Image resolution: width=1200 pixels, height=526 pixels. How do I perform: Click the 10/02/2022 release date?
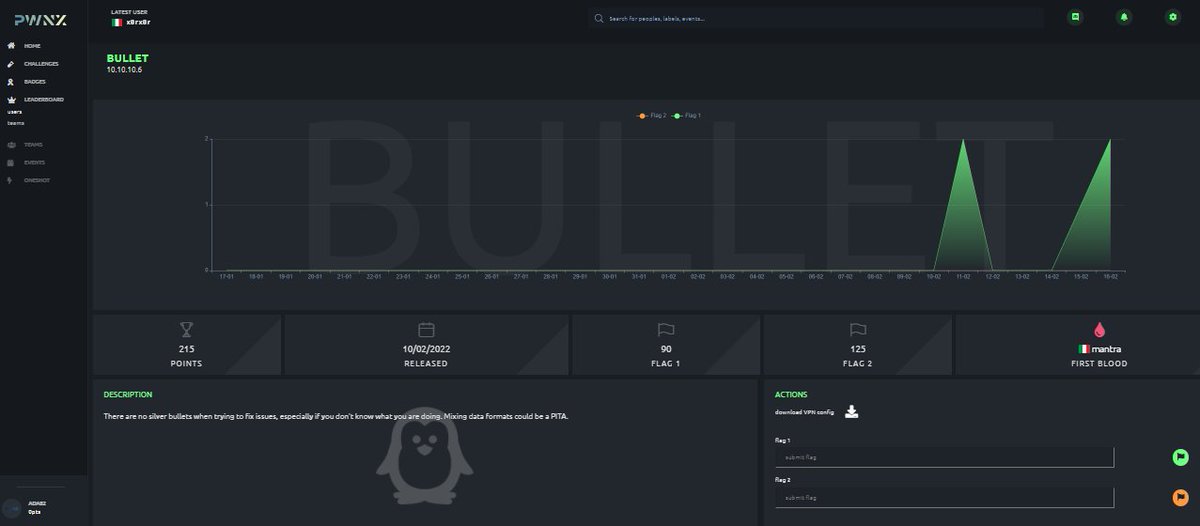[426, 349]
